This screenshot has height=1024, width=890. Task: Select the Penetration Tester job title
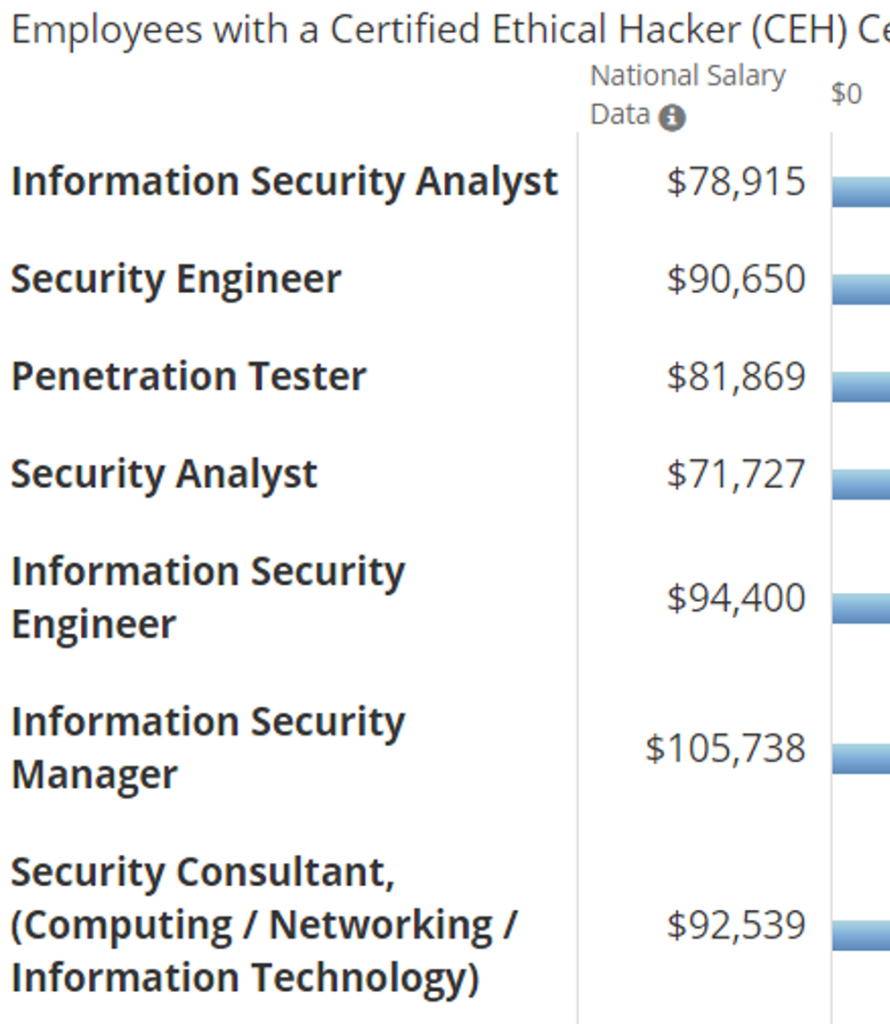point(188,377)
